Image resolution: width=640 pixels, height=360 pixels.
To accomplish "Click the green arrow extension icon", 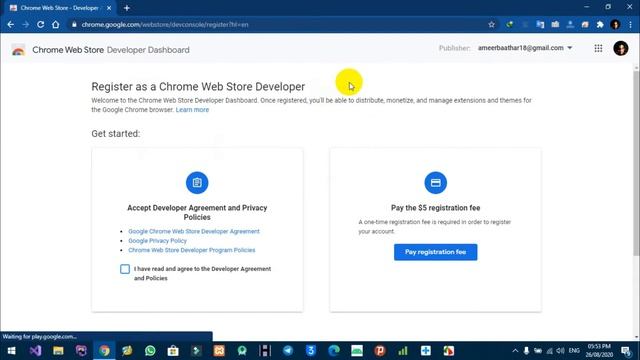I will pos(510,24).
